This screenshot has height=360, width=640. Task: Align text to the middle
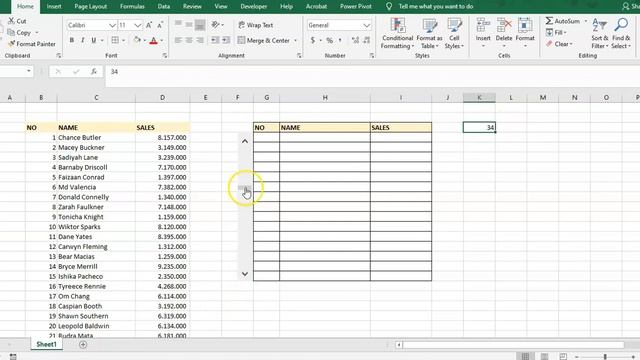[189, 25]
